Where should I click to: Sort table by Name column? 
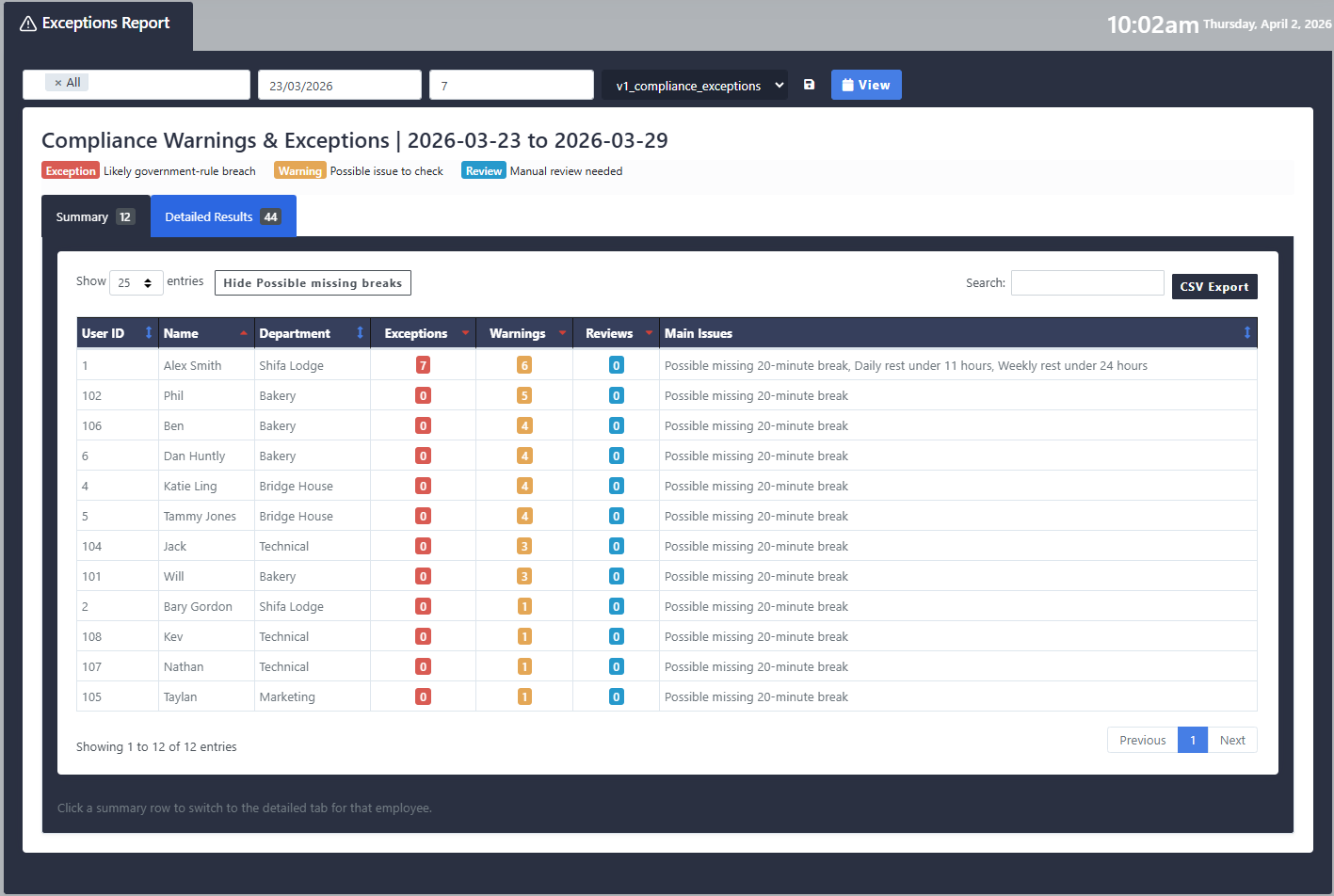click(205, 333)
